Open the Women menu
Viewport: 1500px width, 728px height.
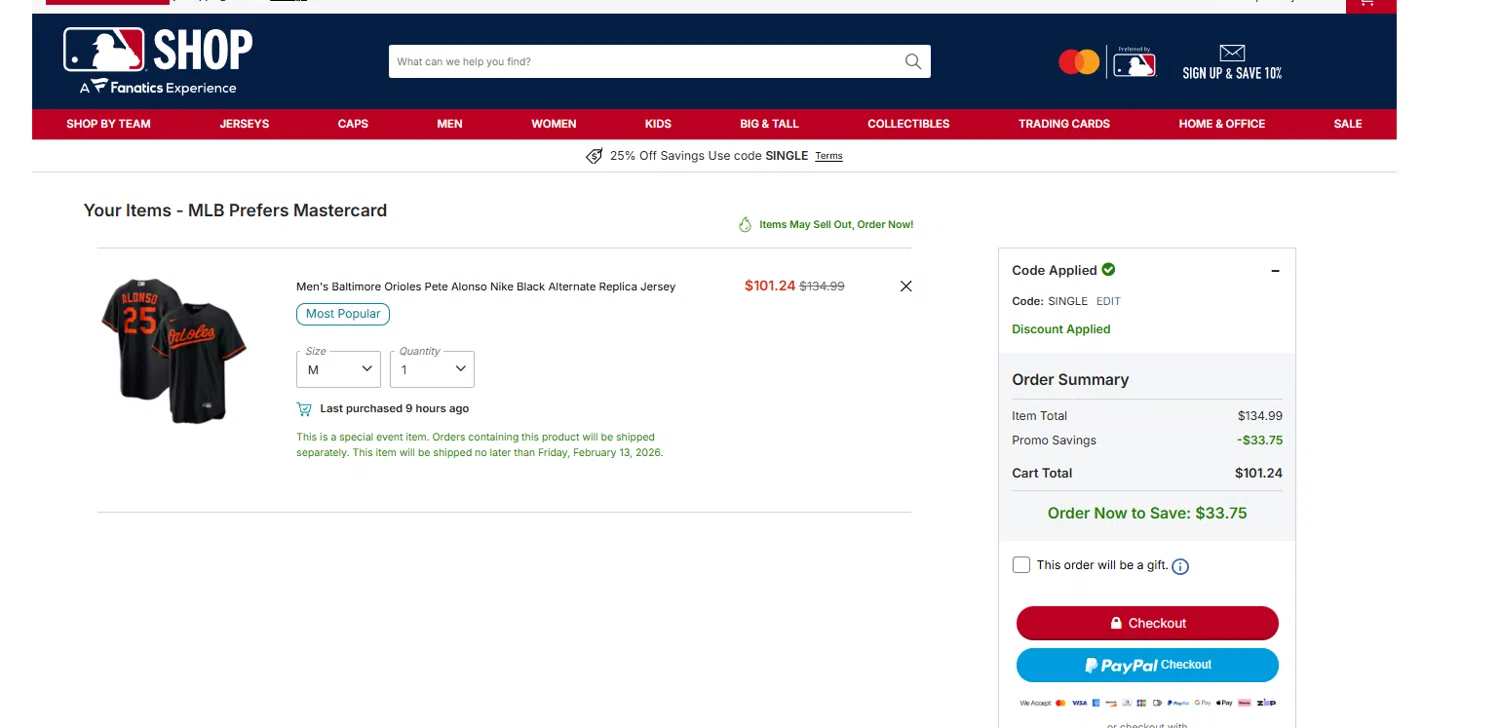[554, 124]
